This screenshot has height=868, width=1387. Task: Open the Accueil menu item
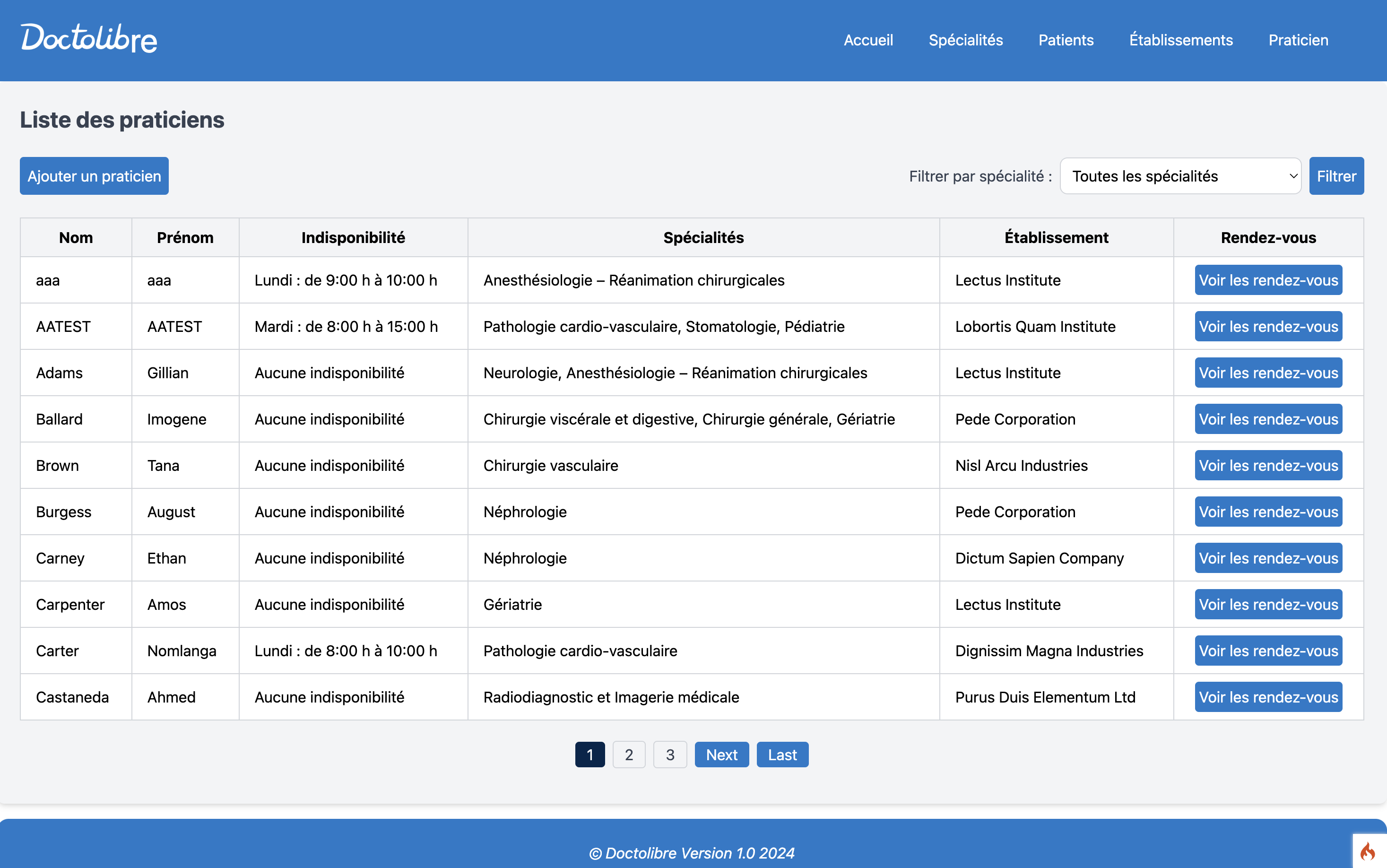click(x=867, y=40)
